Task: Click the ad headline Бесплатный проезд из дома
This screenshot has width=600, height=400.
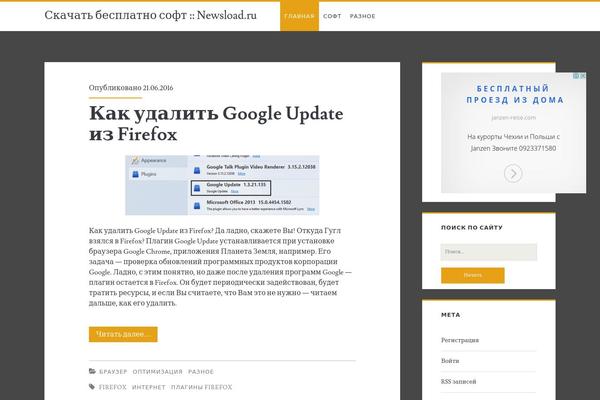Action: (515, 94)
